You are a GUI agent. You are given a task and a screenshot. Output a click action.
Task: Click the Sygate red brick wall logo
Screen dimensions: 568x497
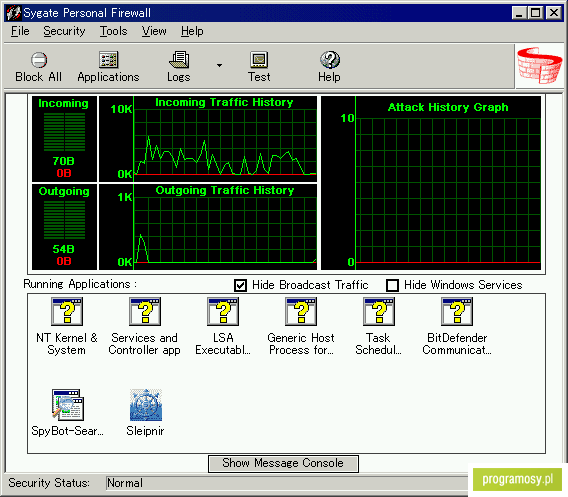(539, 66)
